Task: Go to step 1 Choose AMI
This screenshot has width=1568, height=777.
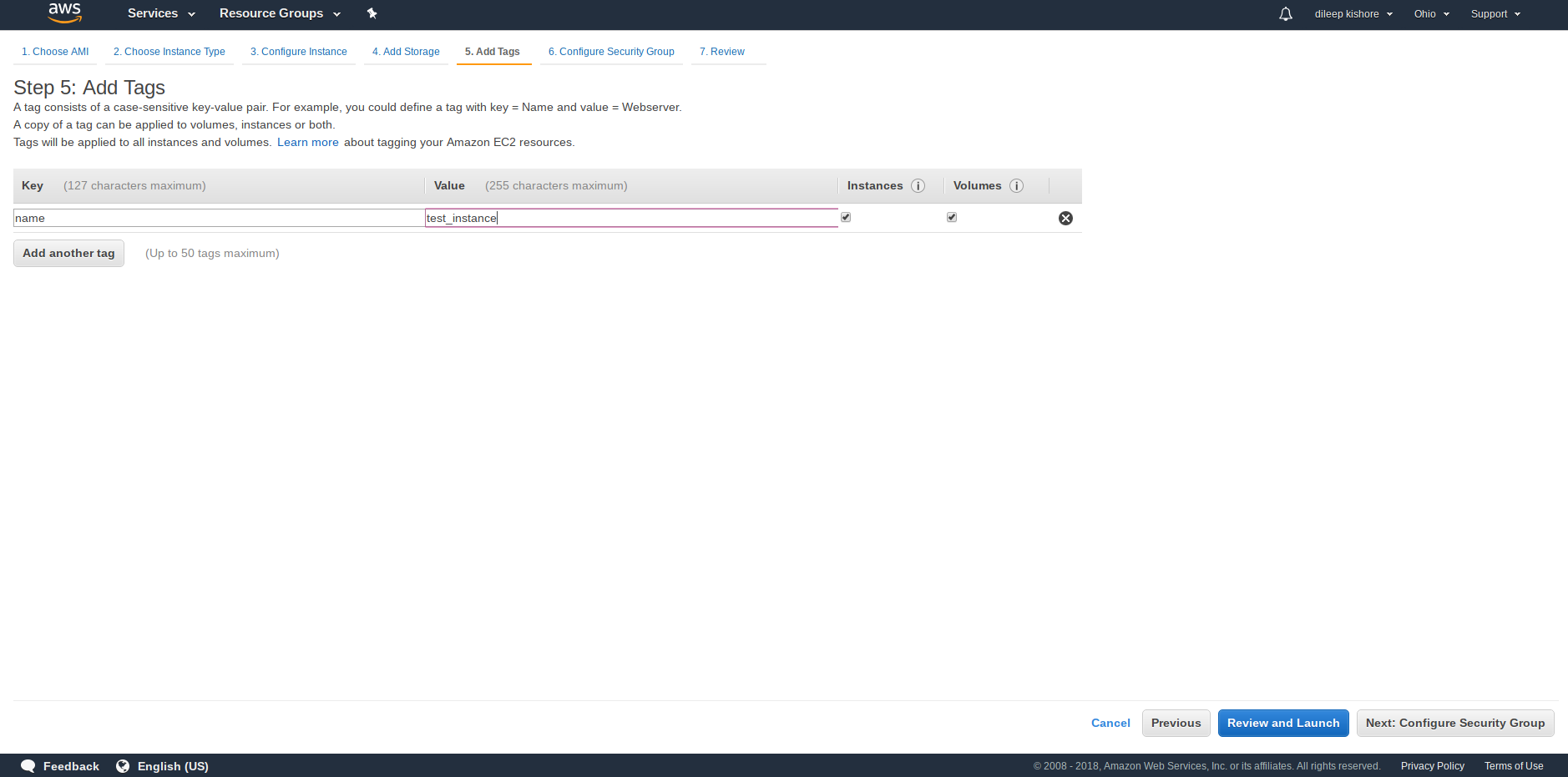Action: pyautogui.click(x=55, y=52)
